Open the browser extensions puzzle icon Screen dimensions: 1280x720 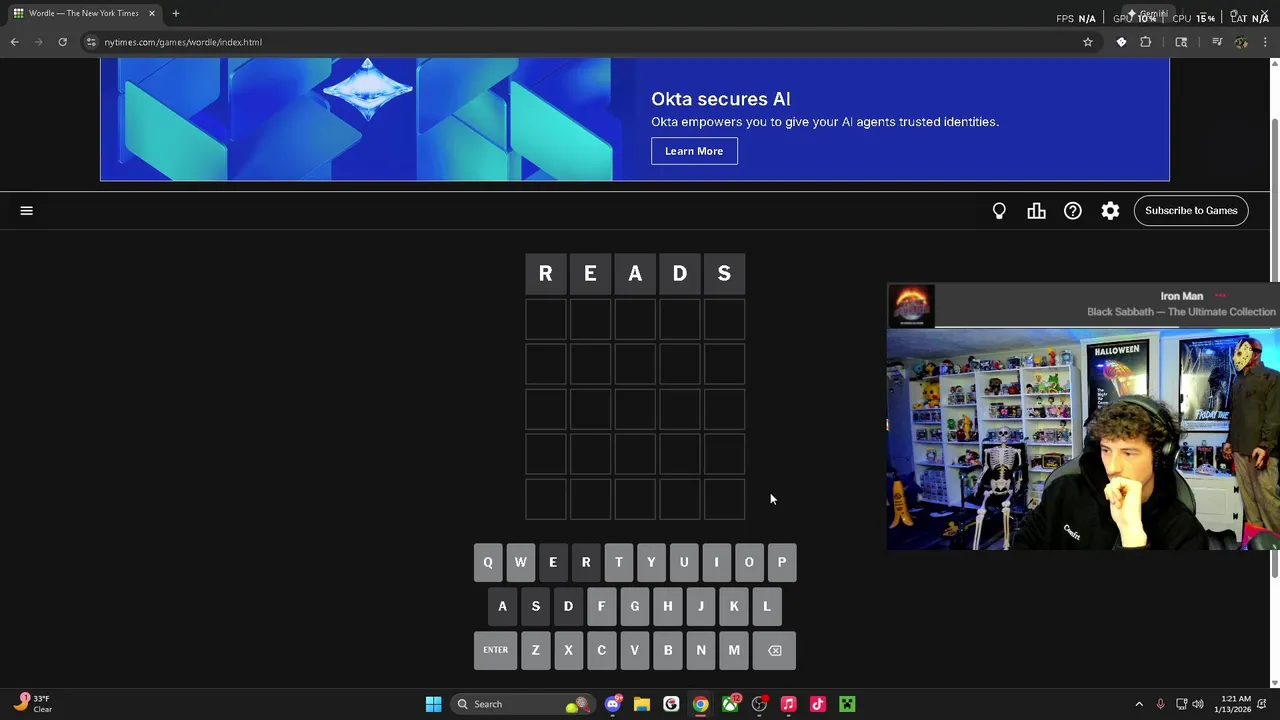pos(1146,42)
